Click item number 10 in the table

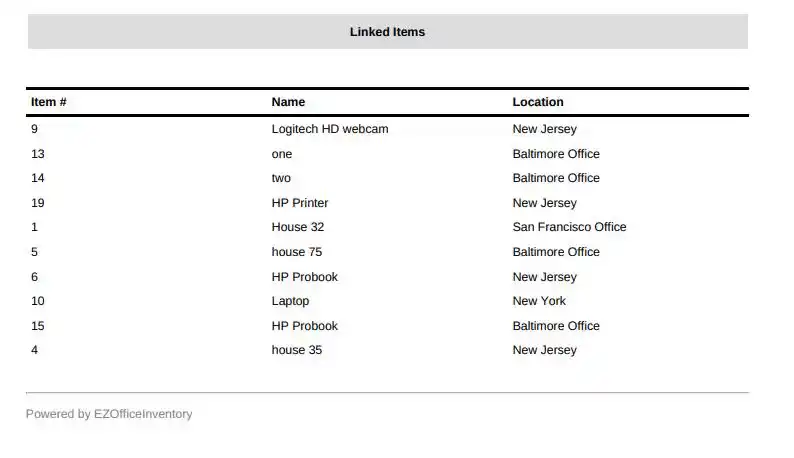[38, 301]
